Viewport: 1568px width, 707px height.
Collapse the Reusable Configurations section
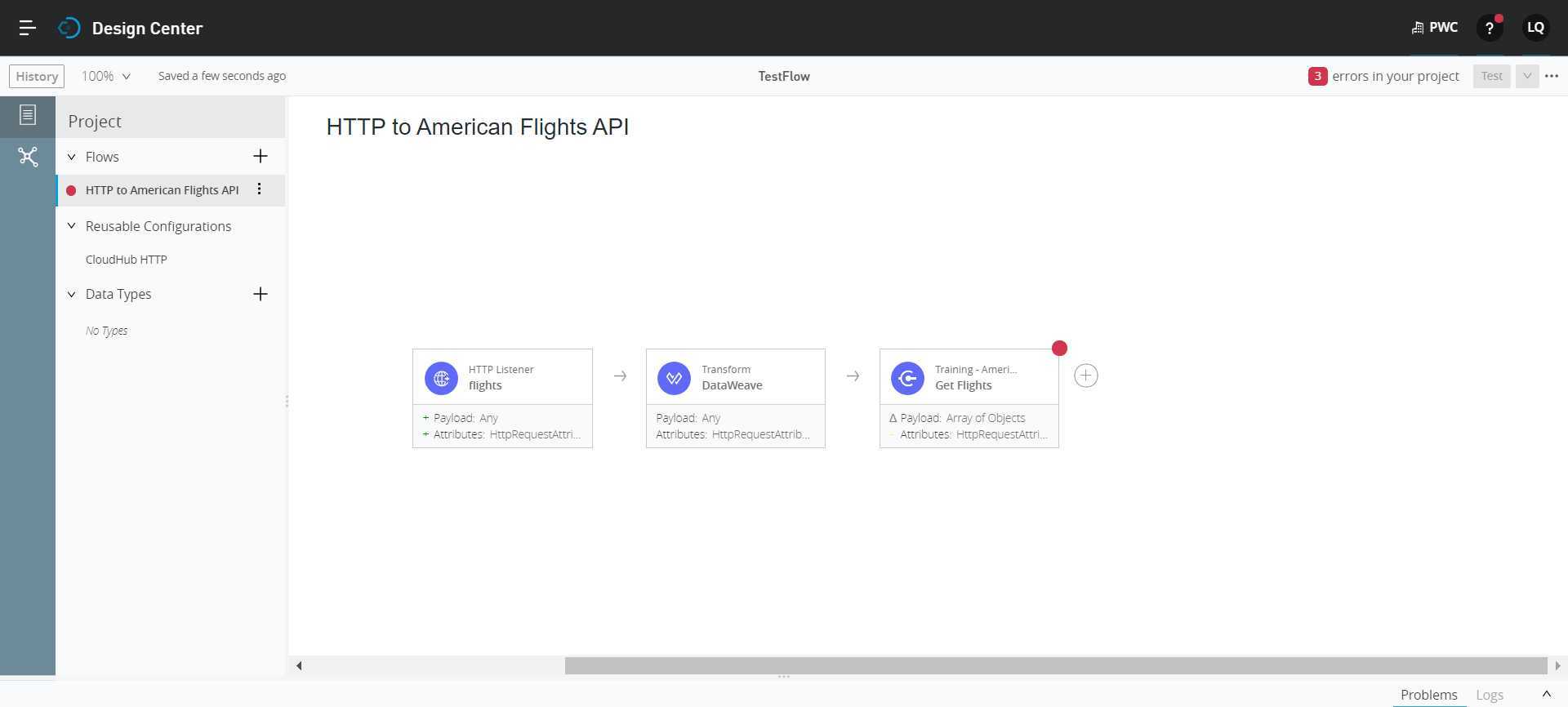pos(72,226)
